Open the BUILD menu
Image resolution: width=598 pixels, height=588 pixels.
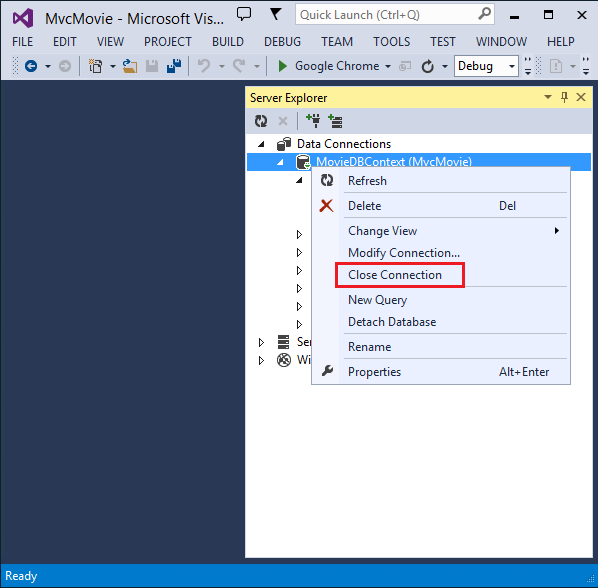pyautogui.click(x=228, y=42)
